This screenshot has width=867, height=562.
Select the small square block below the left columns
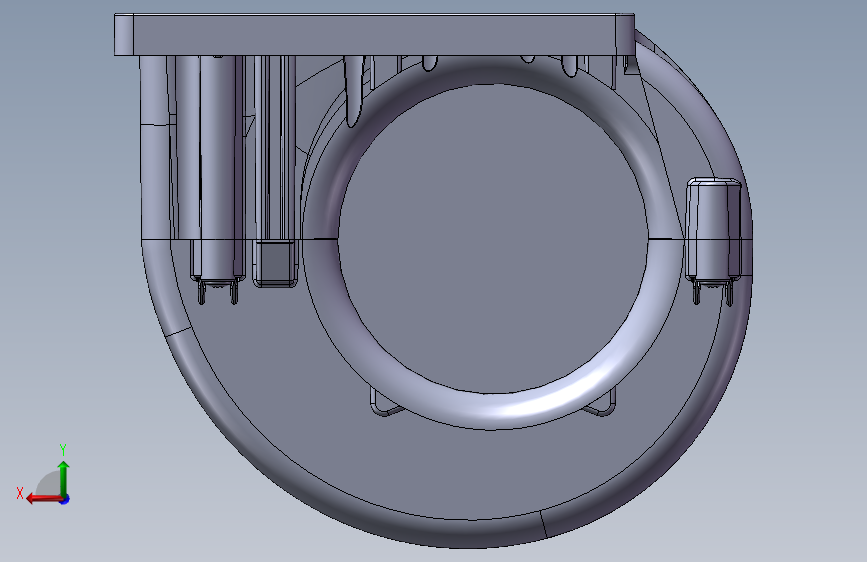[275, 263]
